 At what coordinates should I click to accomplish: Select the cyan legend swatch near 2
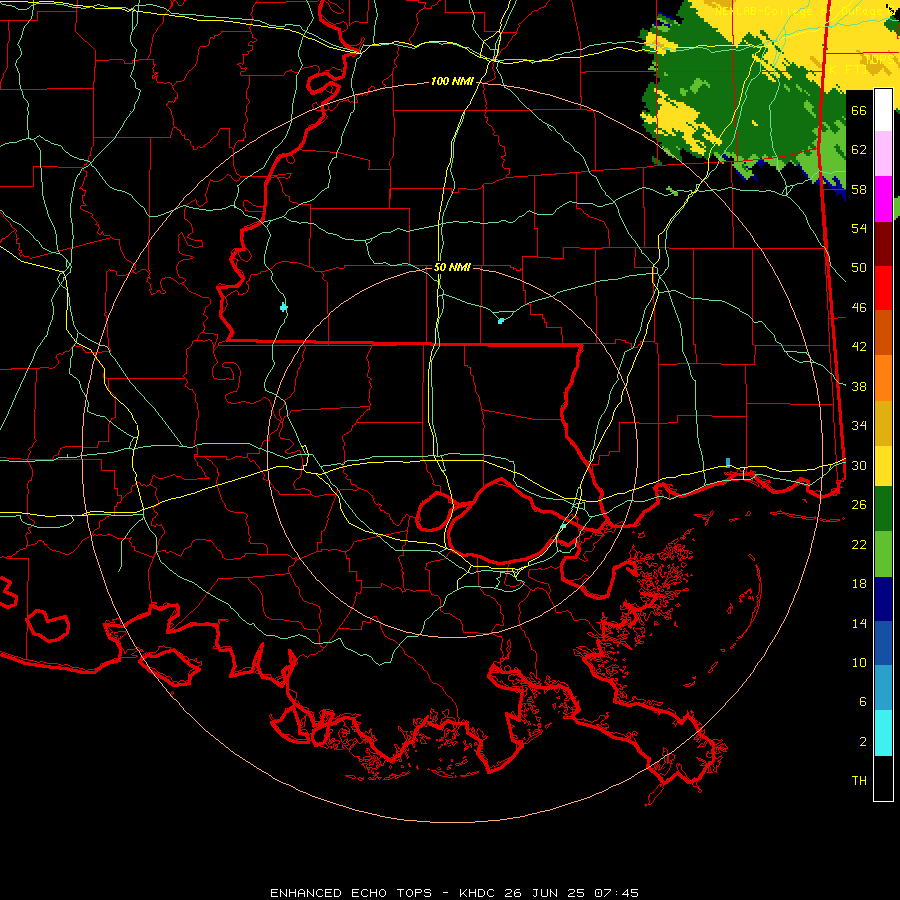tap(883, 733)
